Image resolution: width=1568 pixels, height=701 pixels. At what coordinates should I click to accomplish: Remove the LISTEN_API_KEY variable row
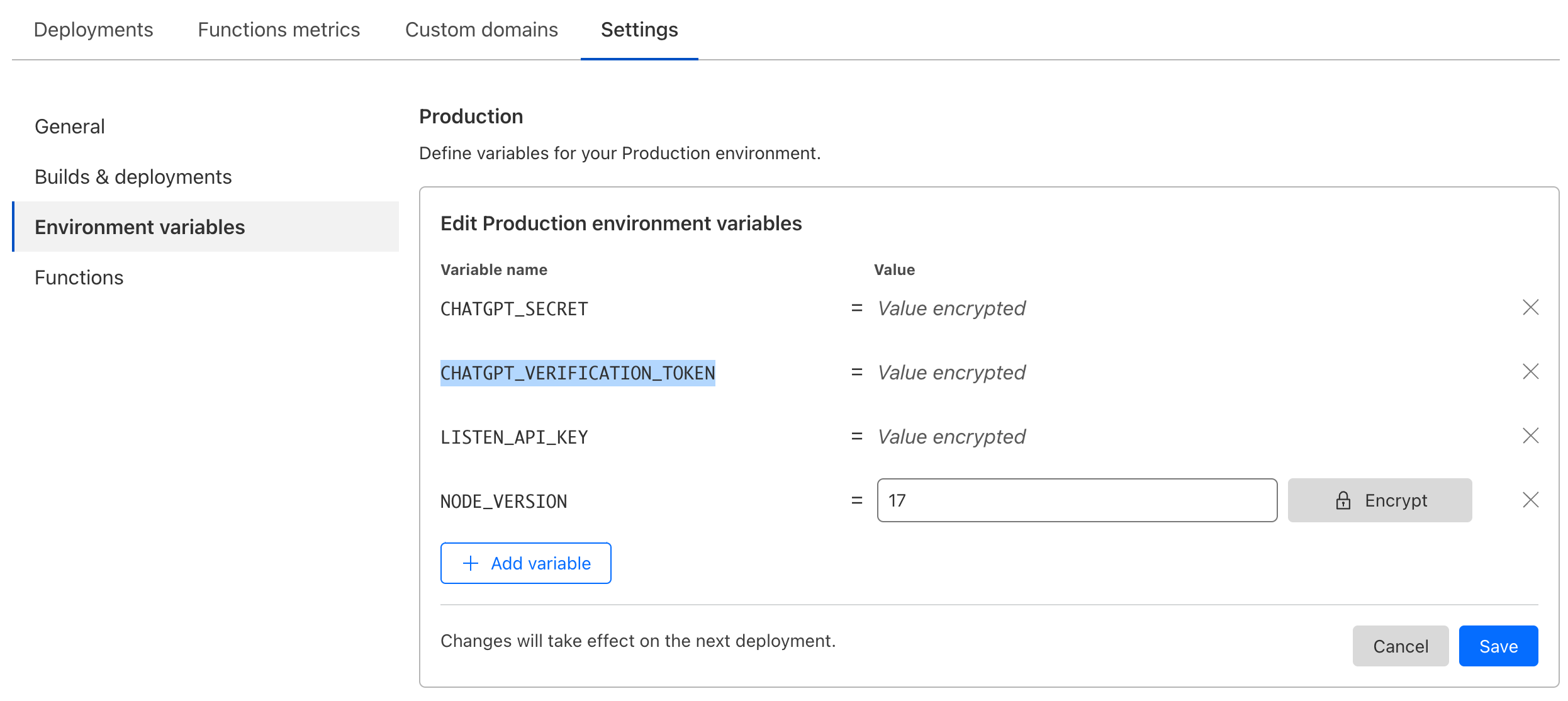pyautogui.click(x=1531, y=436)
